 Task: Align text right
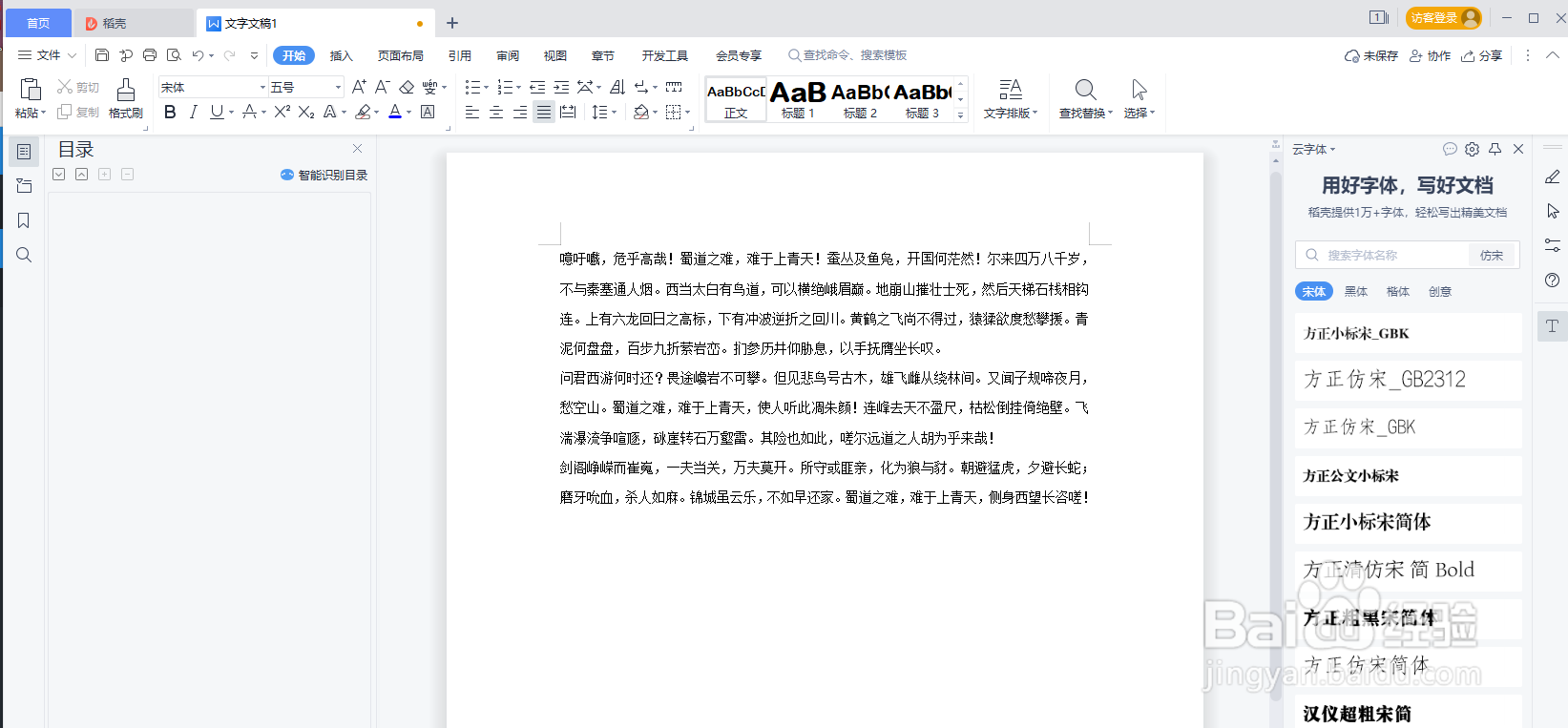[520, 112]
